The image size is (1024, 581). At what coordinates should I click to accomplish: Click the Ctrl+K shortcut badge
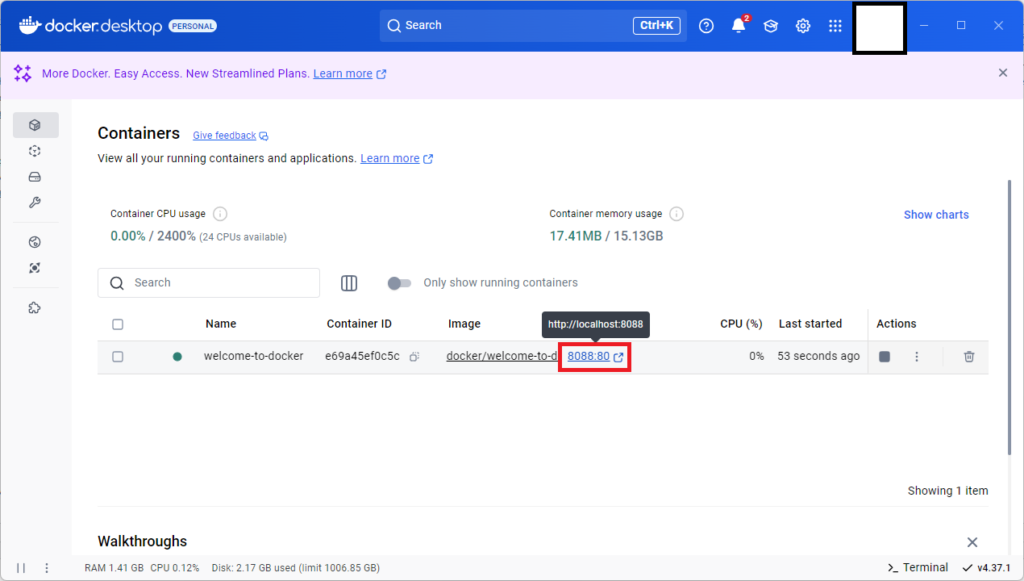(x=656, y=25)
